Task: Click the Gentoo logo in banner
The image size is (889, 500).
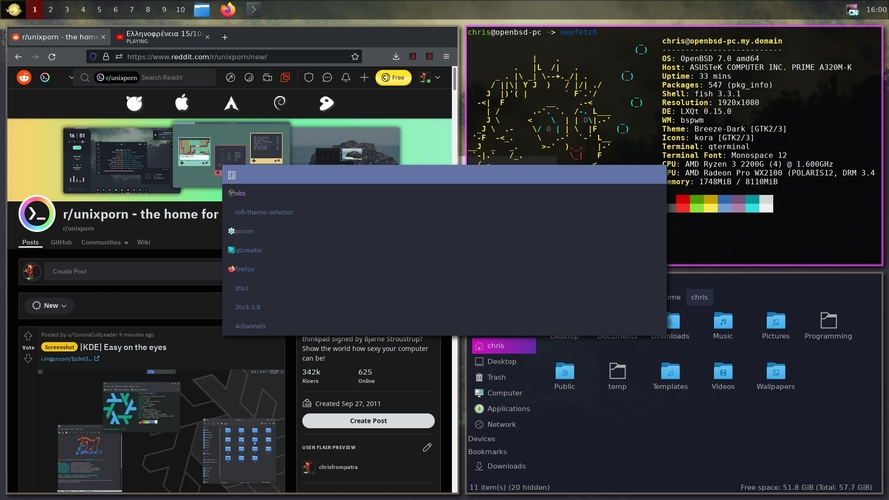Action: (x=326, y=103)
